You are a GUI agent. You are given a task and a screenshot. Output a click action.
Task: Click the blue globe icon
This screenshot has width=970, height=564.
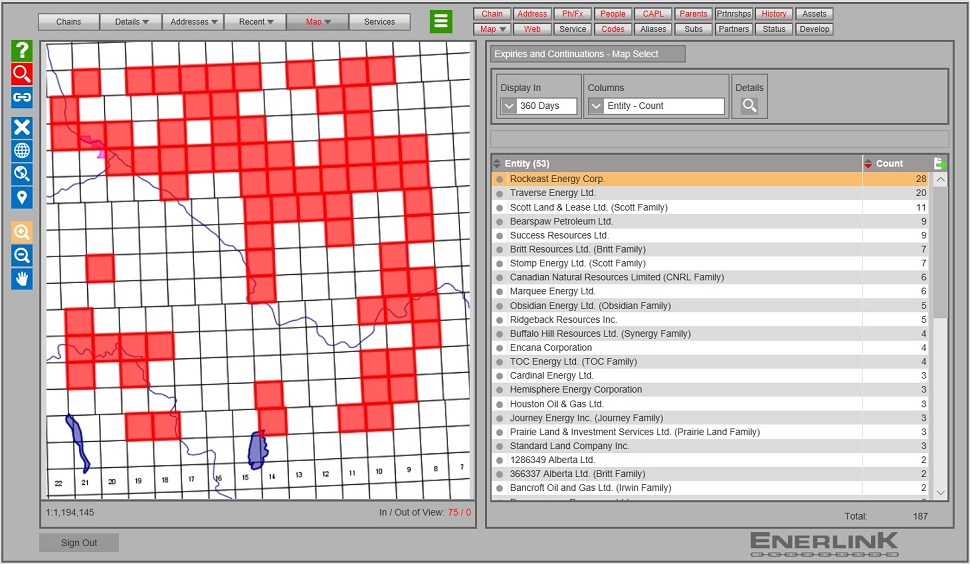(22, 150)
